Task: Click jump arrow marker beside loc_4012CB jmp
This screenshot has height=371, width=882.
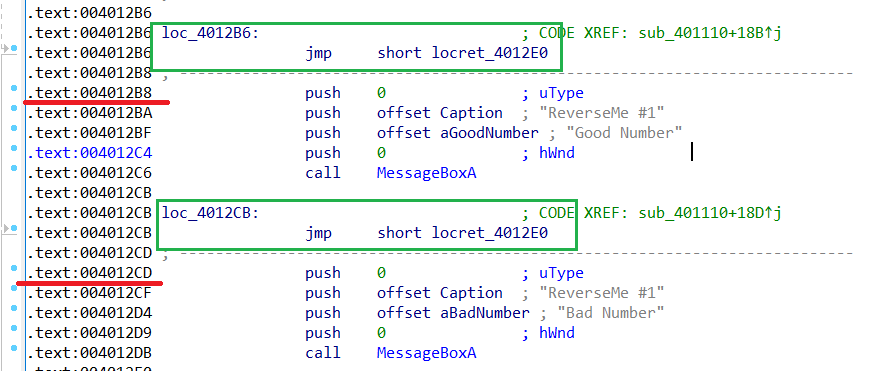Action: click(8, 229)
